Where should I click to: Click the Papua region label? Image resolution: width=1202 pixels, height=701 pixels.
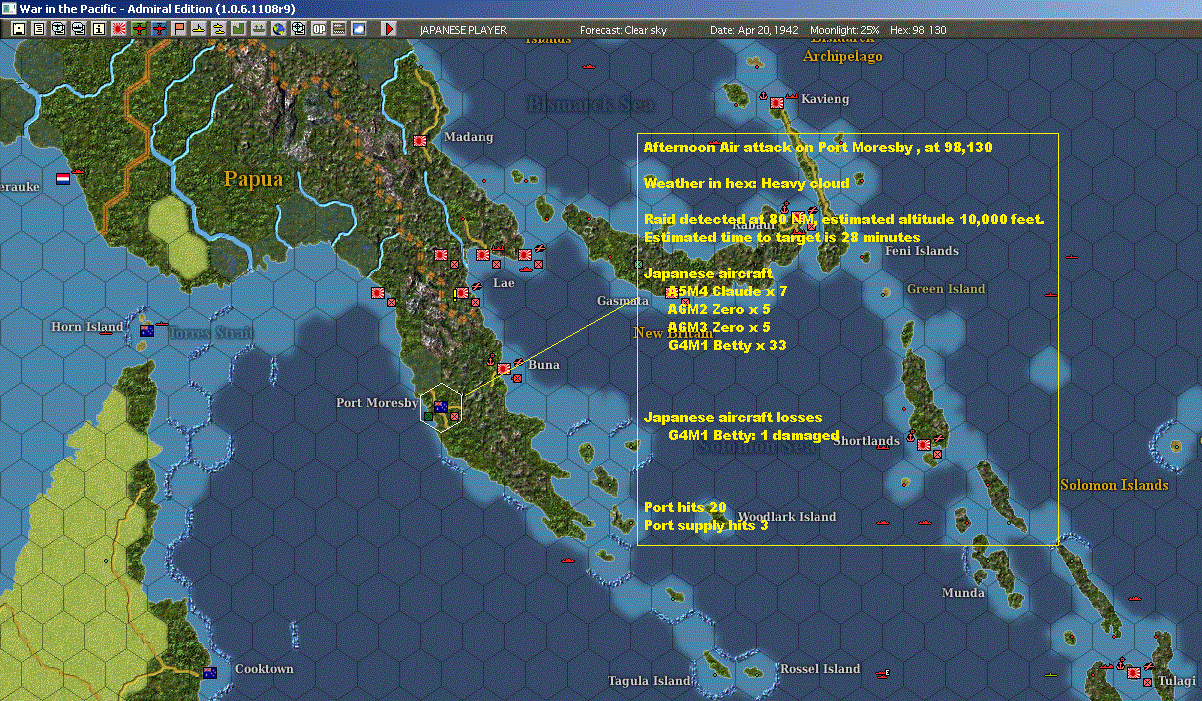253,180
